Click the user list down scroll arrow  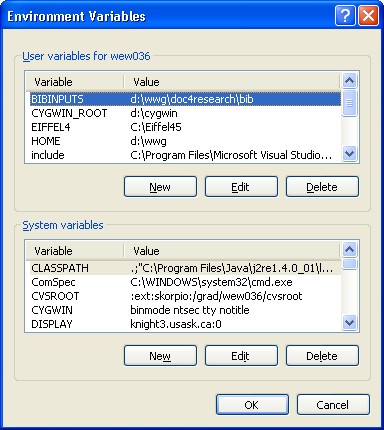click(x=350, y=154)
